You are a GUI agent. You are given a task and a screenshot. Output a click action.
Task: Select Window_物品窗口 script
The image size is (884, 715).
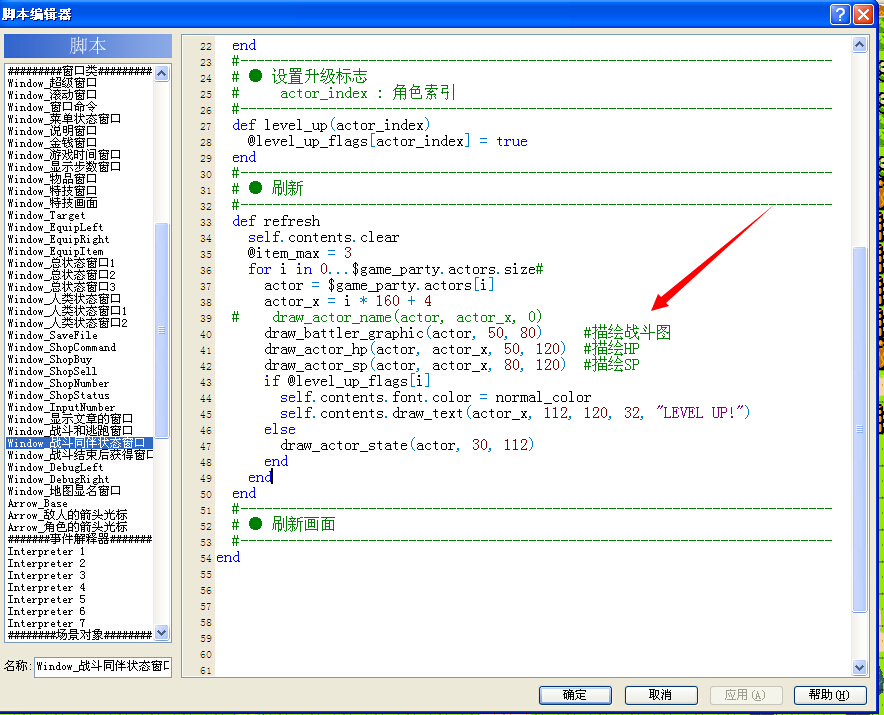(x=52, y=179)
